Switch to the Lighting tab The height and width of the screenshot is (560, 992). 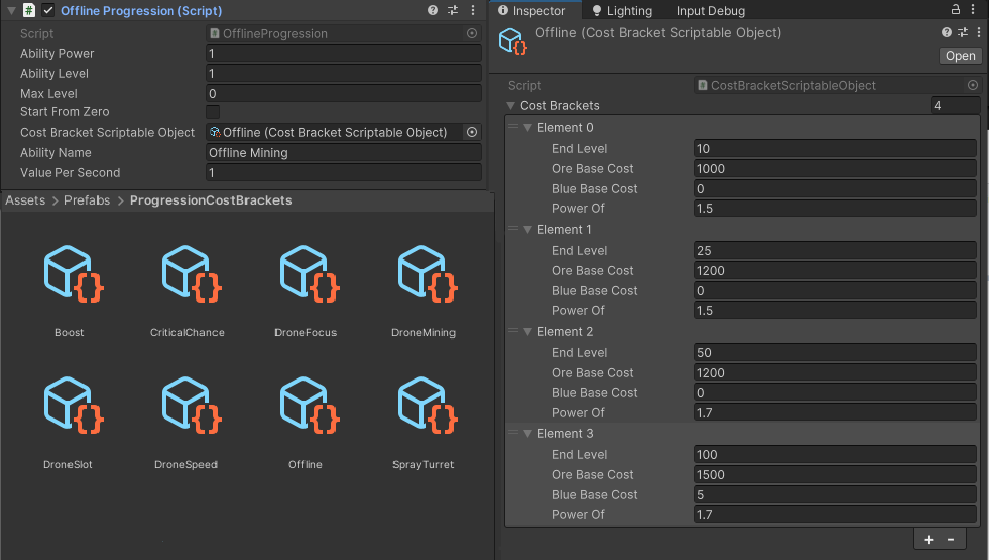click(x=622, y=11)
